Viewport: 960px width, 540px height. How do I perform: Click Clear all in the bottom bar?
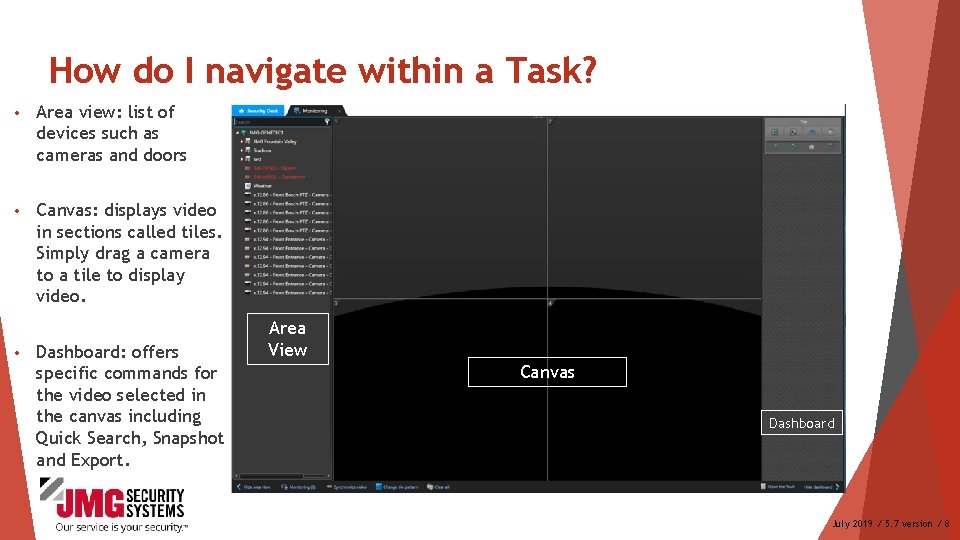coord(438,487)
